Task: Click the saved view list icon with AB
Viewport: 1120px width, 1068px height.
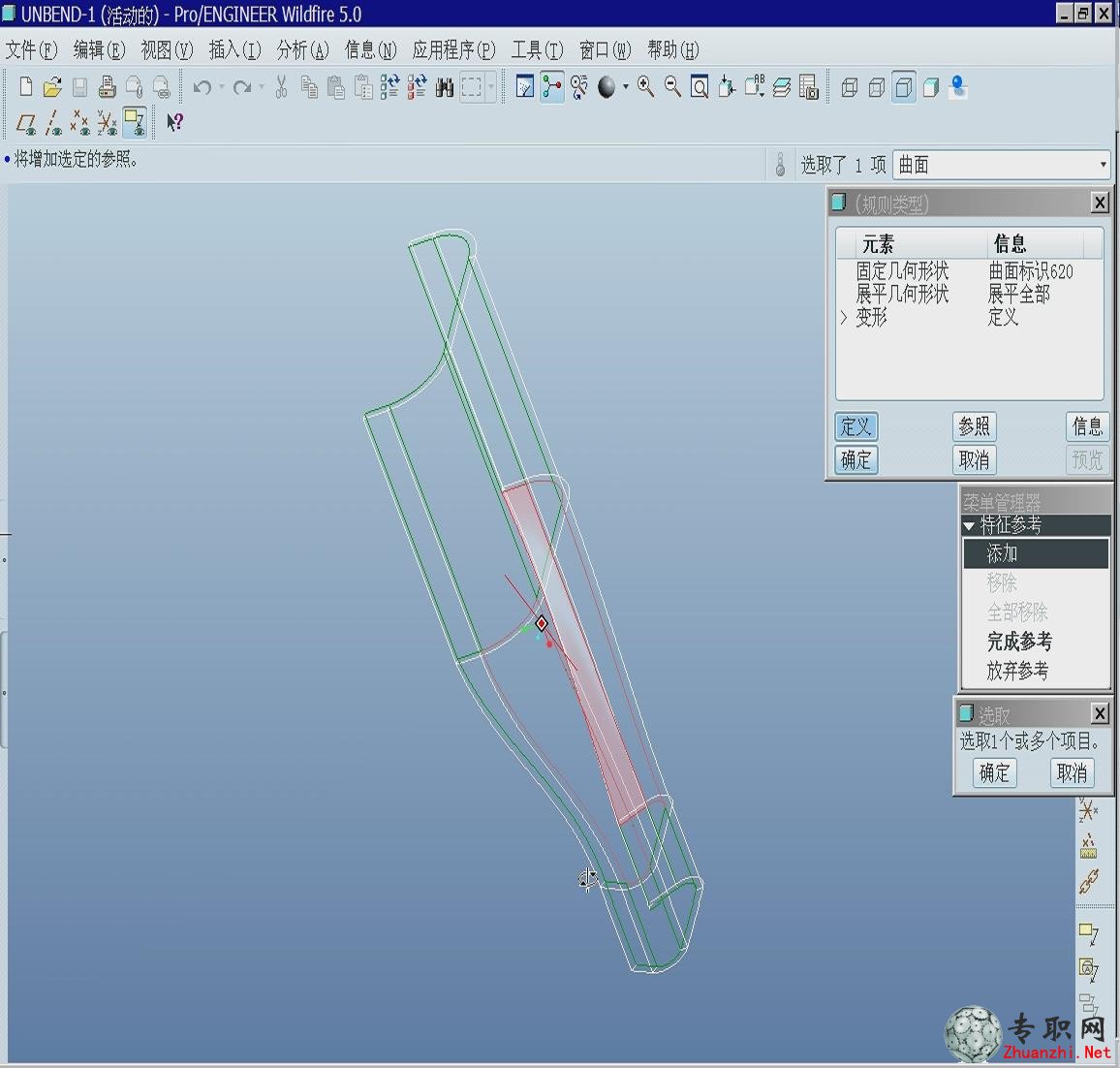Action: (x=755, y=87)
